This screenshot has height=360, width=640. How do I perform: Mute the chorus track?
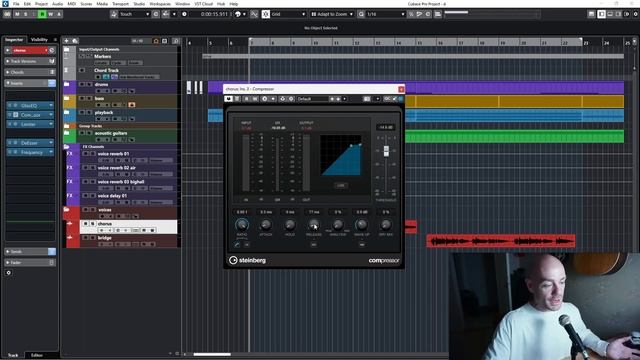click(86, 224)
